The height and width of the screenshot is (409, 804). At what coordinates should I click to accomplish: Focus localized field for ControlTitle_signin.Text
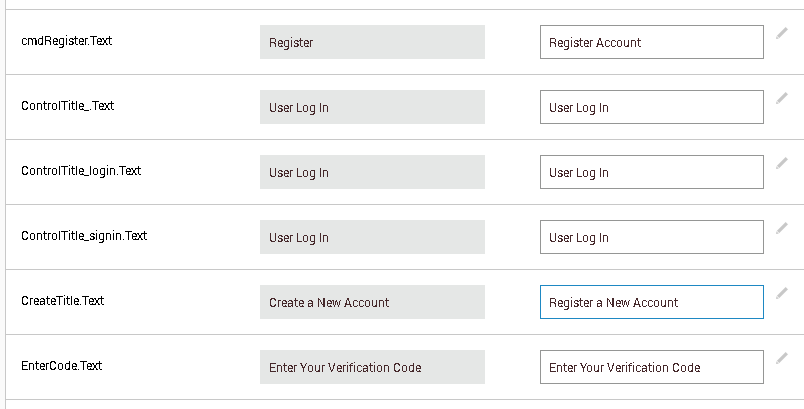pyautogui.click(x=652, y=237)
